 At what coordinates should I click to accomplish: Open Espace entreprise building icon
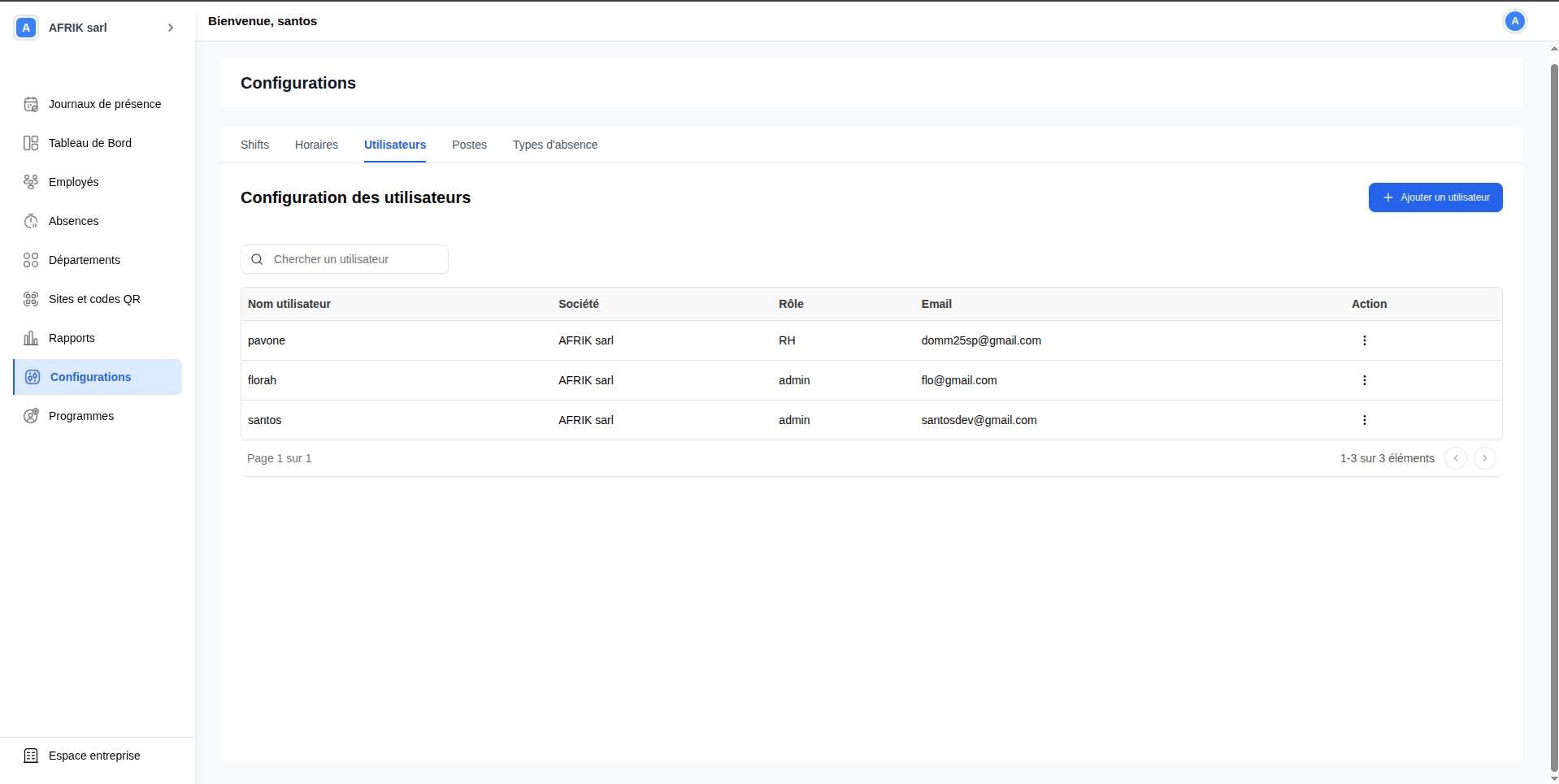coord(31,756)
